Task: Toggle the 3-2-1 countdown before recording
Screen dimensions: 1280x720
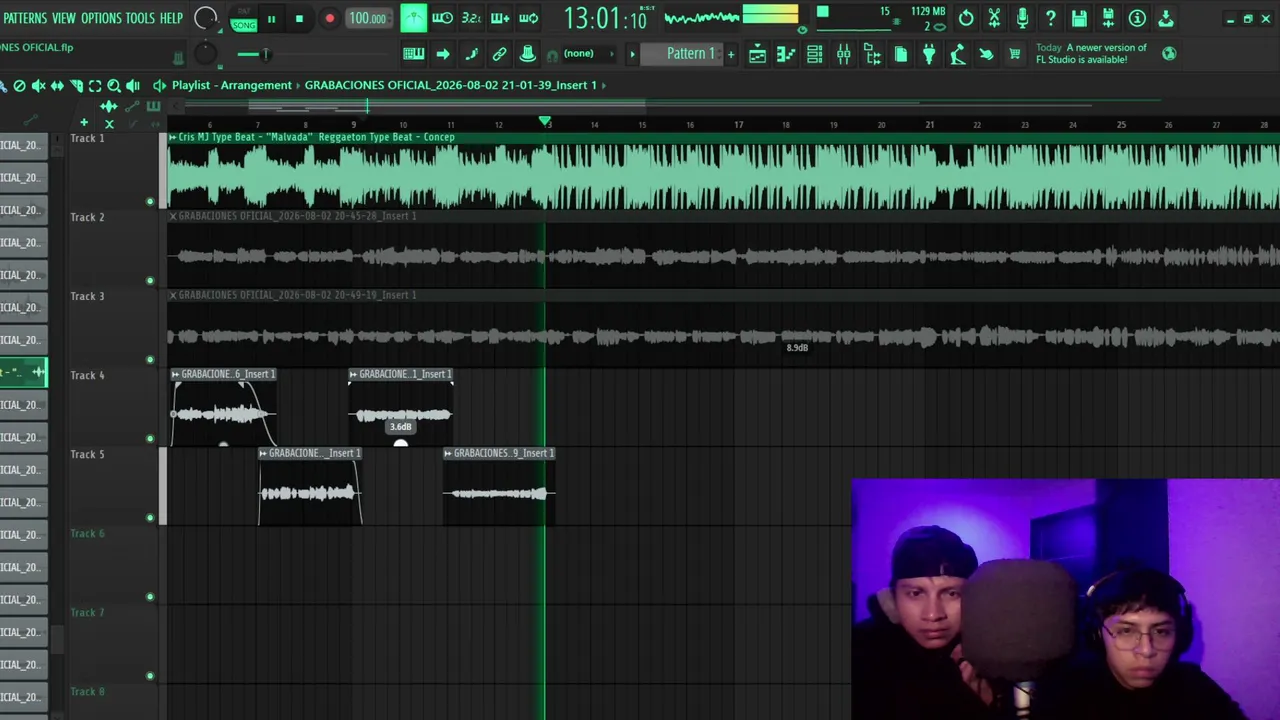Action: tap(471, 18)
